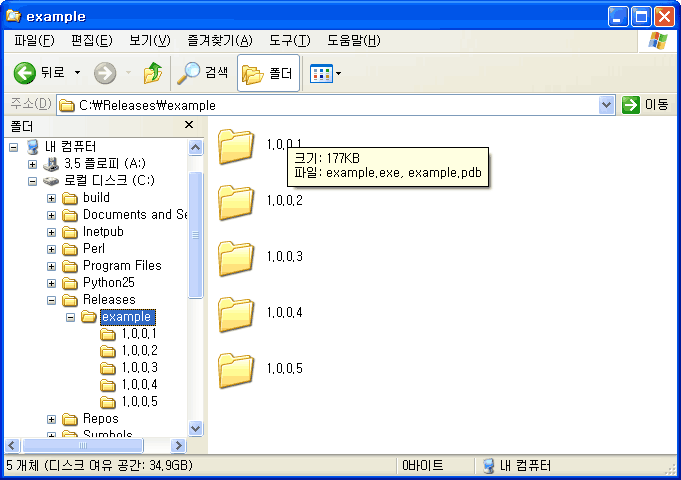The height and width of the screenshot is (480, 681).
Task: Click the Back (뒤로) arrow icon
Action: [25, 73]
